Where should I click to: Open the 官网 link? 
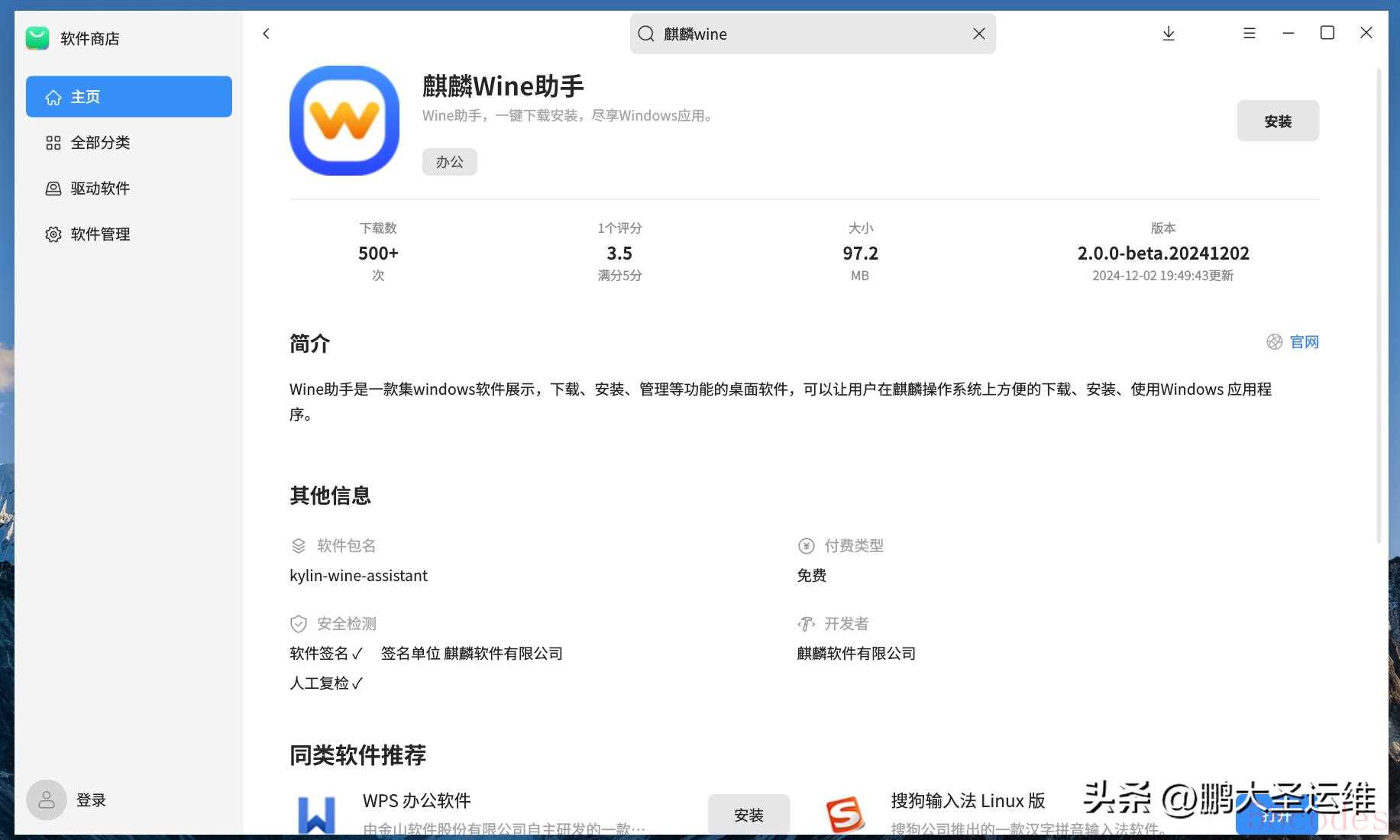pos(1303,342)
